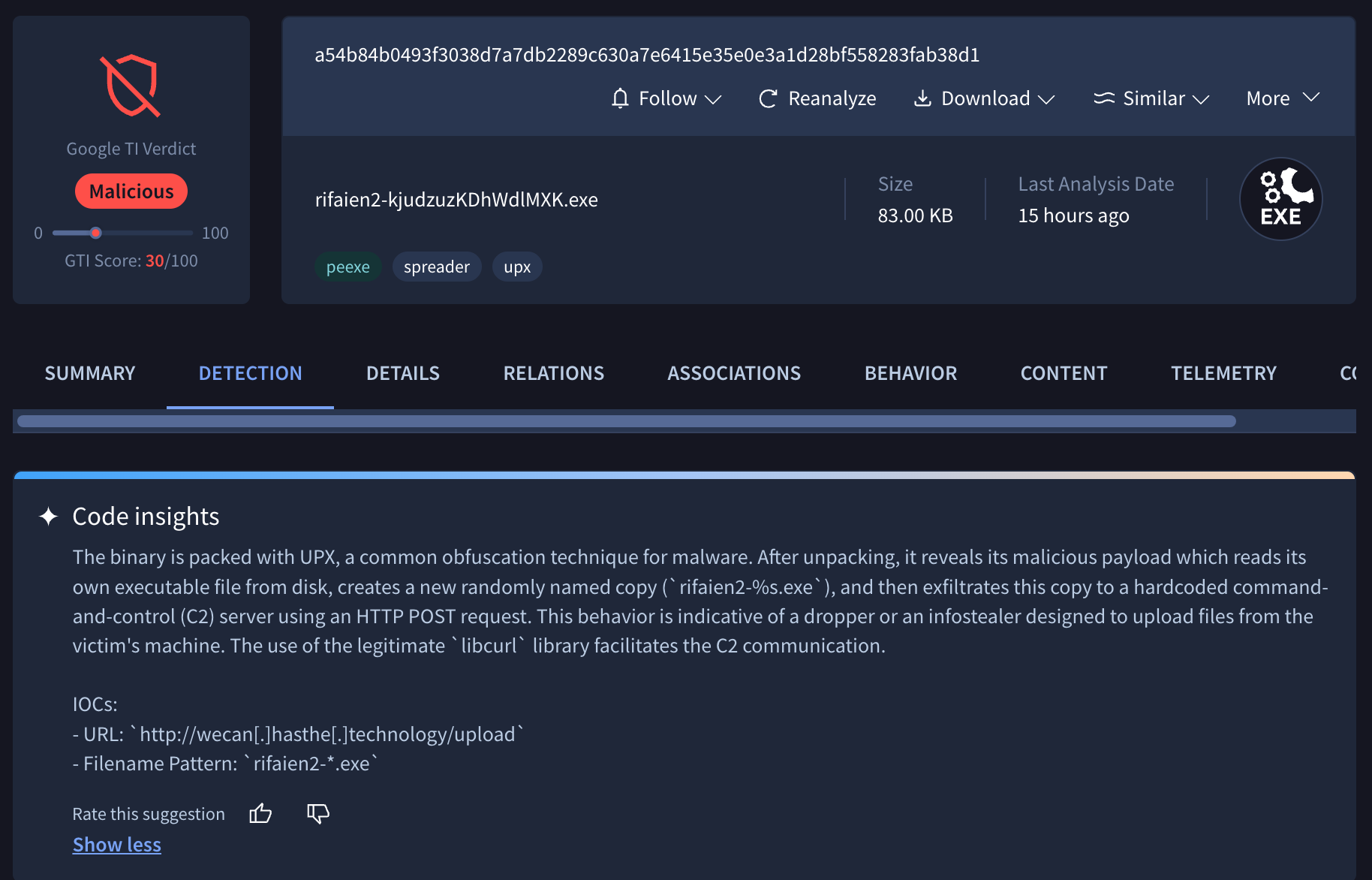
Task: Click the Reanalyze button label
Action: click(832, 98)
